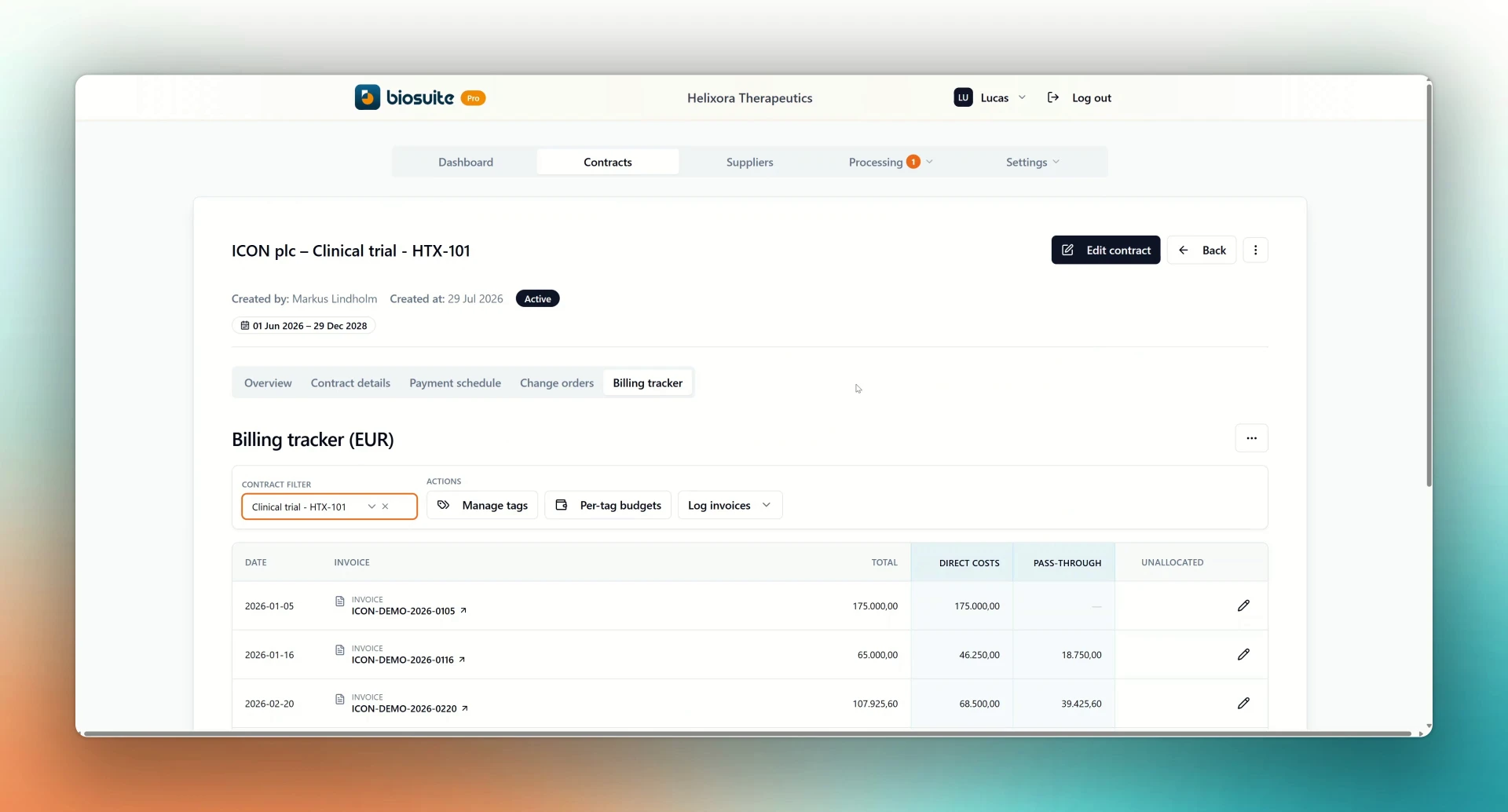Expand the Processing menu chevron
This screenshot has height=812, width=1508.
click(929, 162)
